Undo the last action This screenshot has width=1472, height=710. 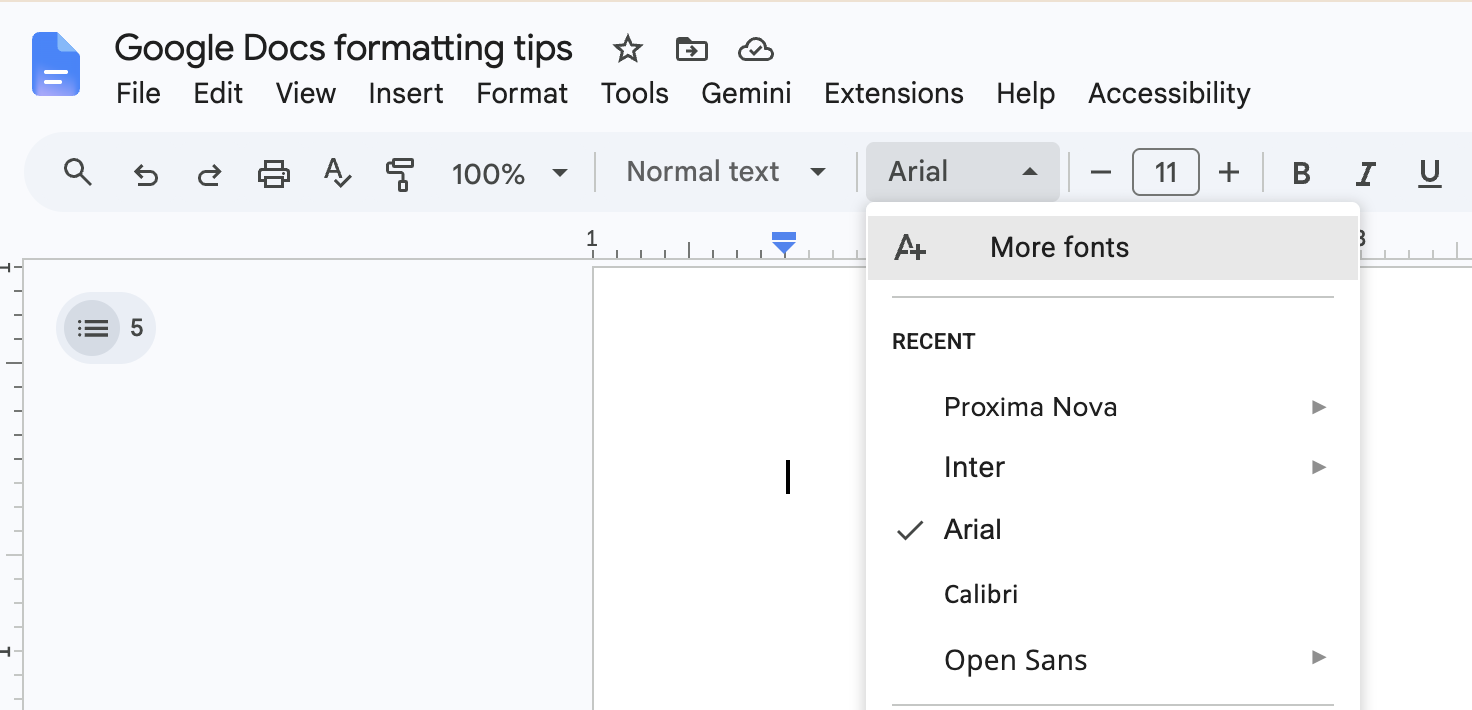click(x=146, y=174)
